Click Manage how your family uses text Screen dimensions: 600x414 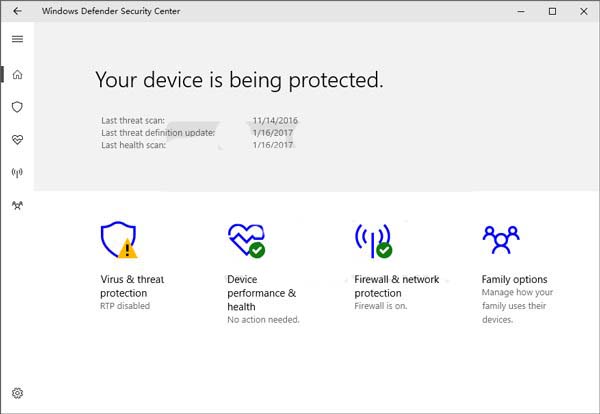[517, 306]
